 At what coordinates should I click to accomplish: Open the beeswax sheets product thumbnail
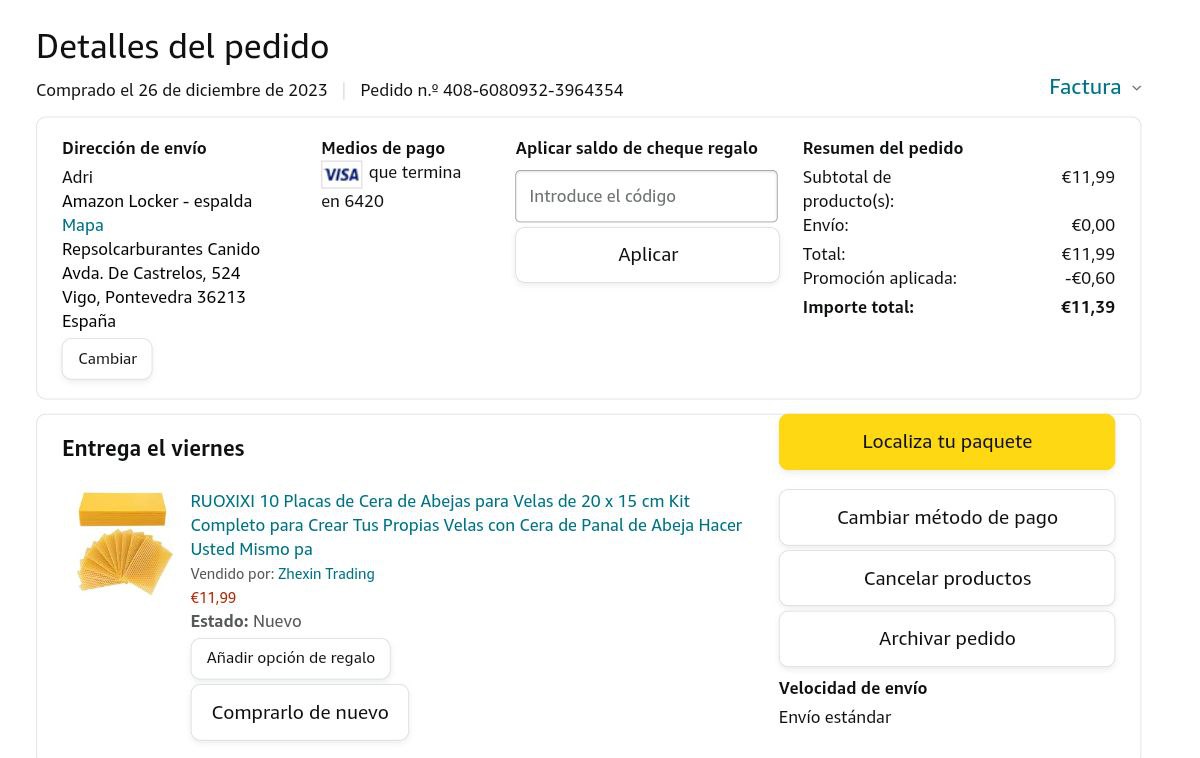(124, 544)
